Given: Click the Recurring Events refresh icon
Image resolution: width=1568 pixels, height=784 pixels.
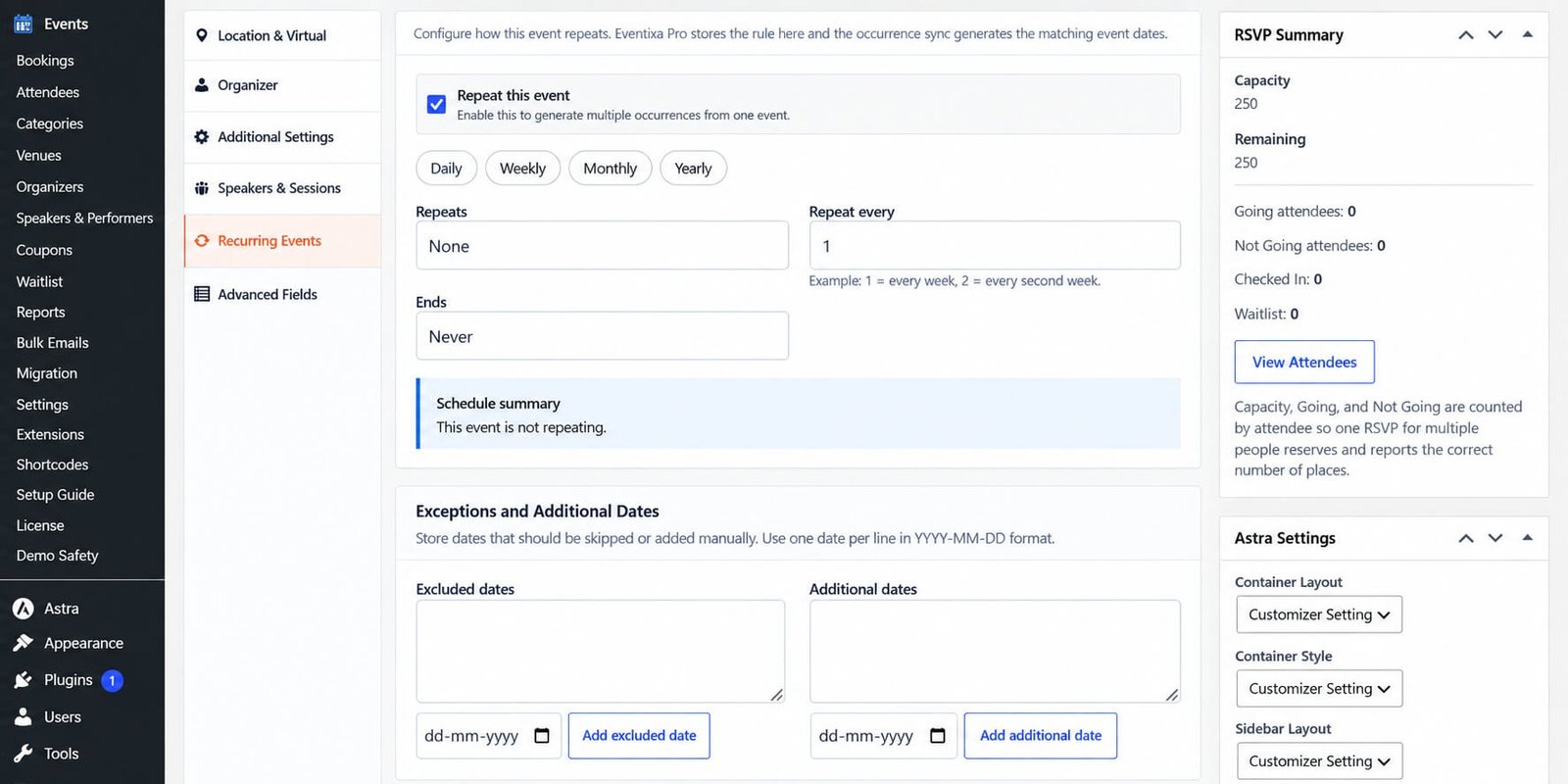Looking at the screenshot, I should 202,241.
